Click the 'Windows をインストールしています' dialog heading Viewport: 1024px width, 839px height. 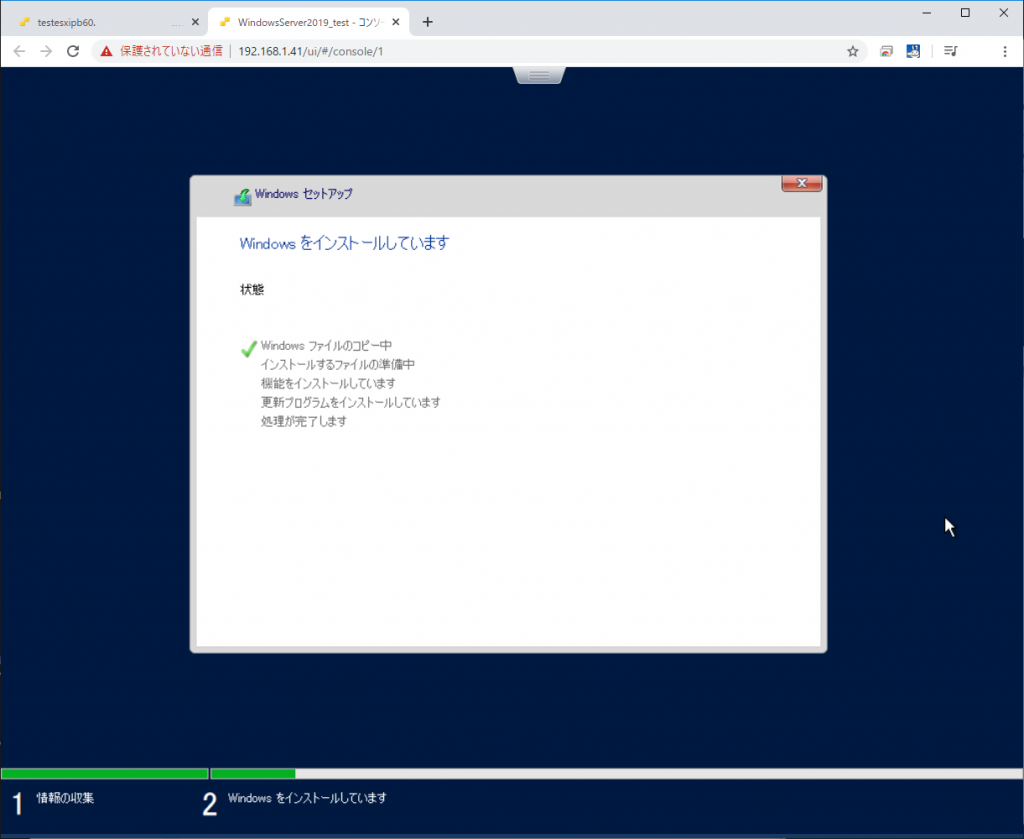point(344,244)
